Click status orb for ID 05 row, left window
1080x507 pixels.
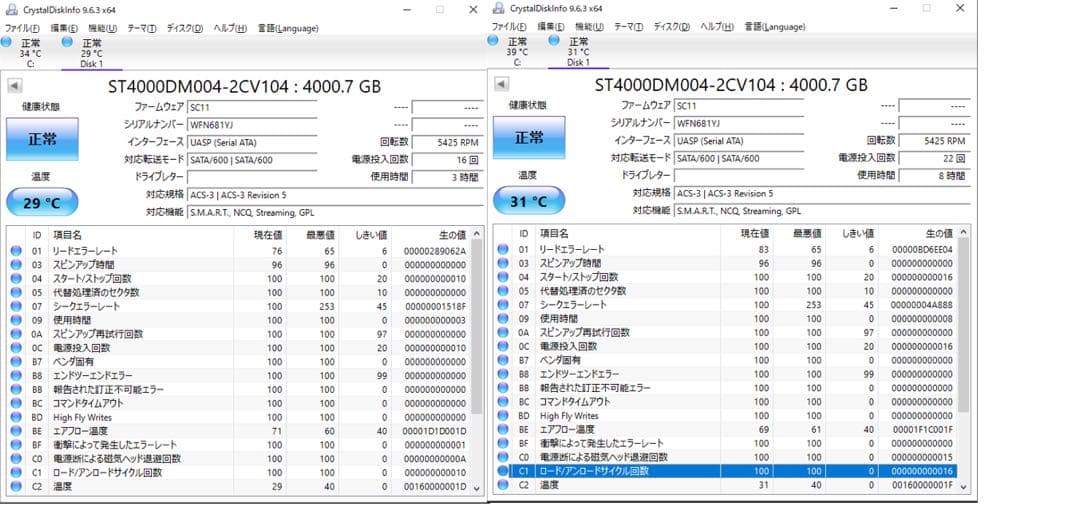coord(16,292)
